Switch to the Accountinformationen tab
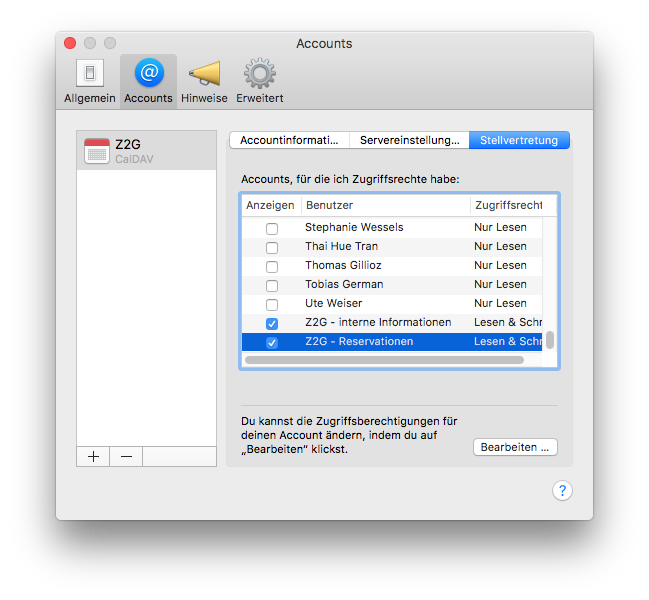649x600 pixels. click(x=289, y=140)
